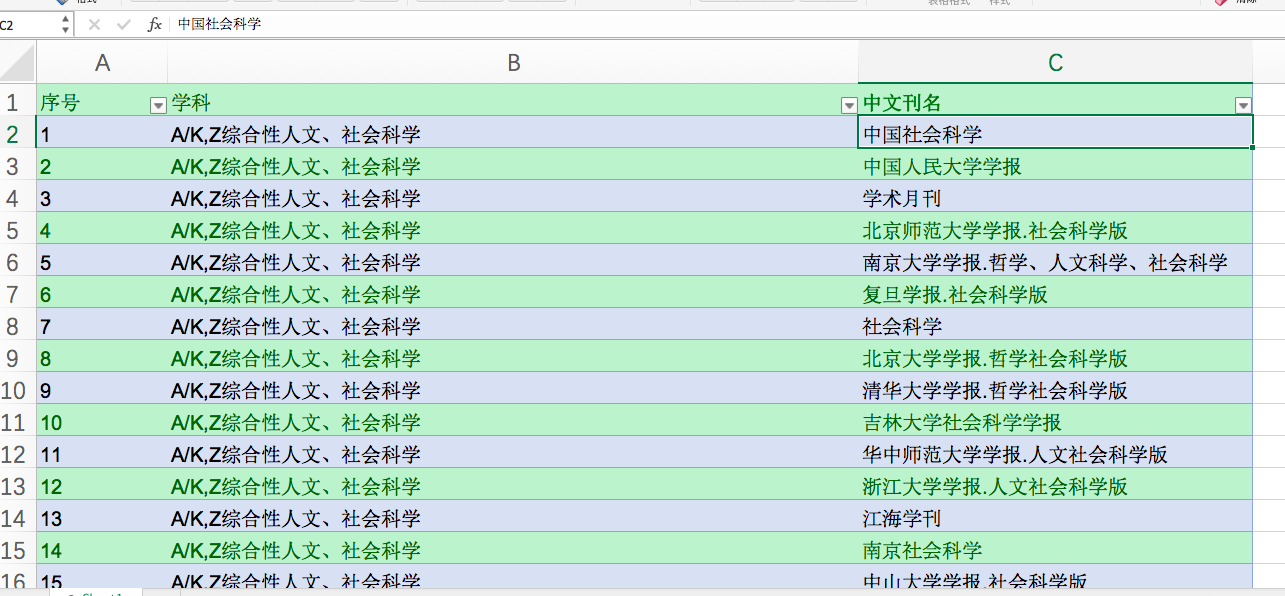Select cell 江海学刊
1285x596 pixels.
pos(1055,518)
